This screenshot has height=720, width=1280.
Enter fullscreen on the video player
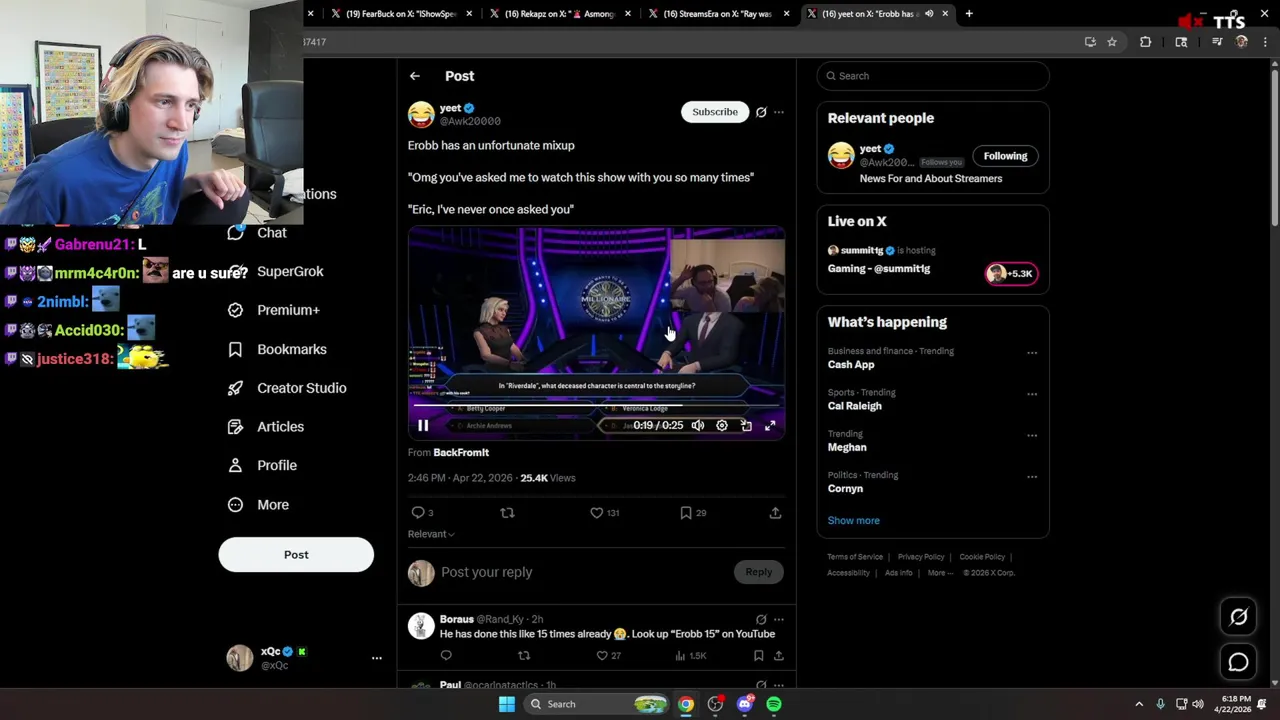[770, 426]
